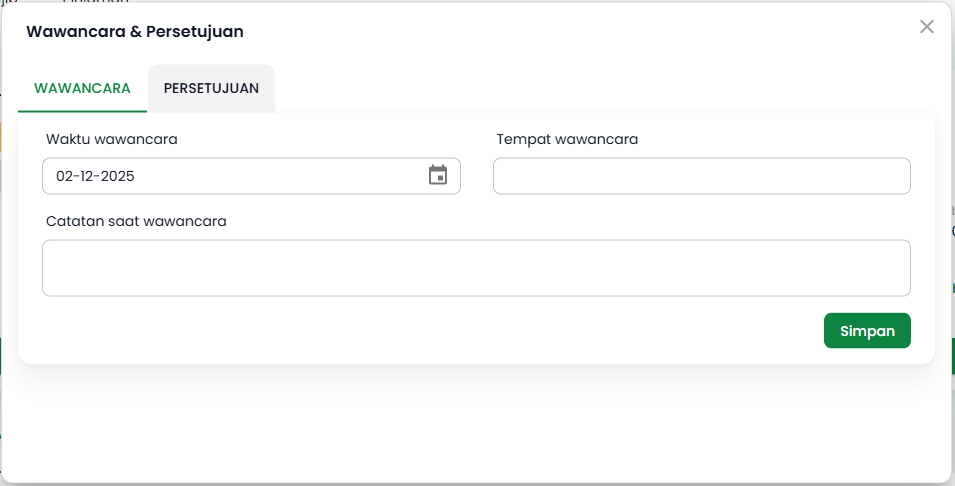The image size is (955, 486).
Task: Close the Wawancara & Persetujuan dialog
Action: point(927,27)
